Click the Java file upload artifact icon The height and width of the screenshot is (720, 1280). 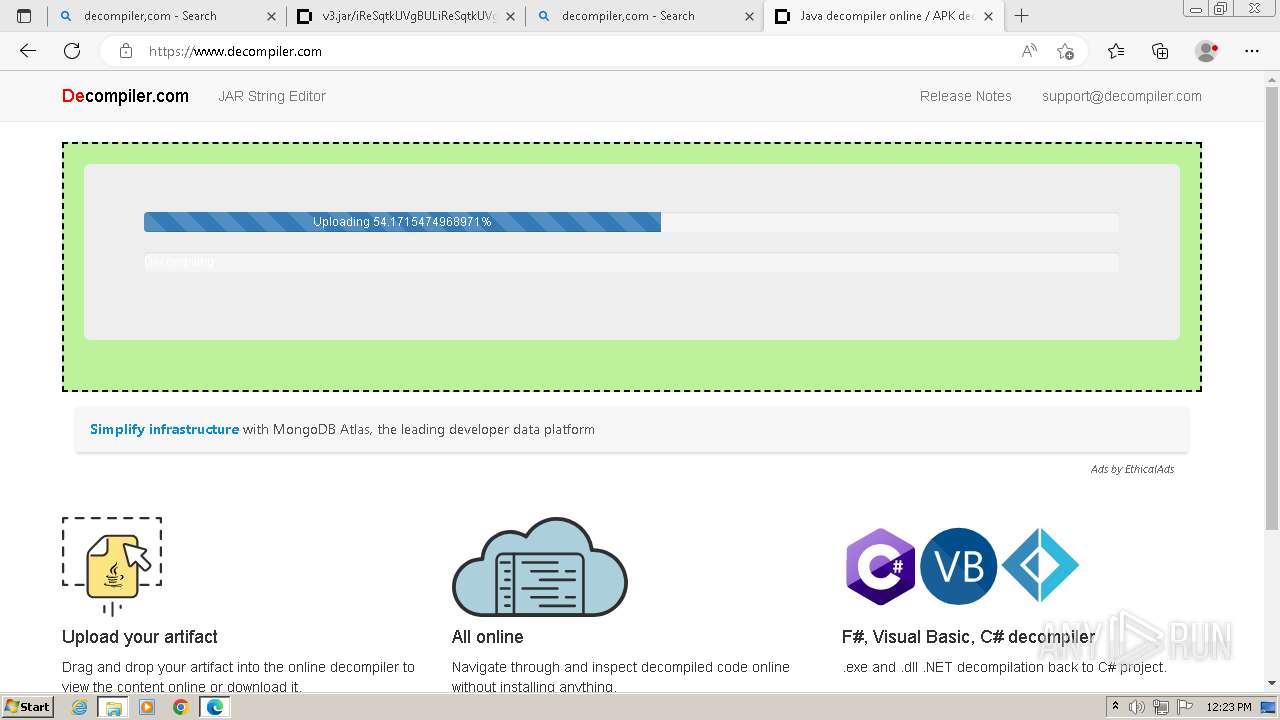click(112, 566)
